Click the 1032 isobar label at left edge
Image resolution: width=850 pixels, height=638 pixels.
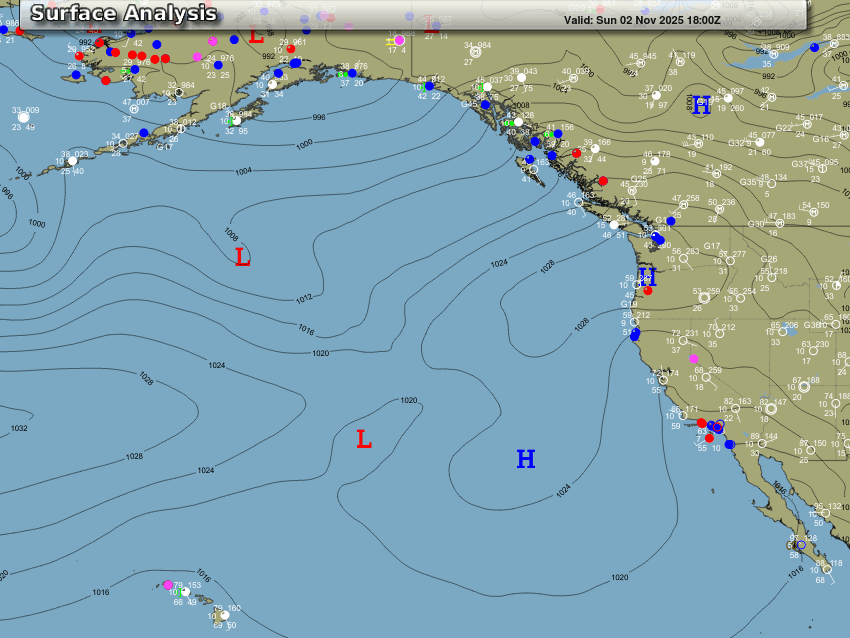(x=19, y=428)
